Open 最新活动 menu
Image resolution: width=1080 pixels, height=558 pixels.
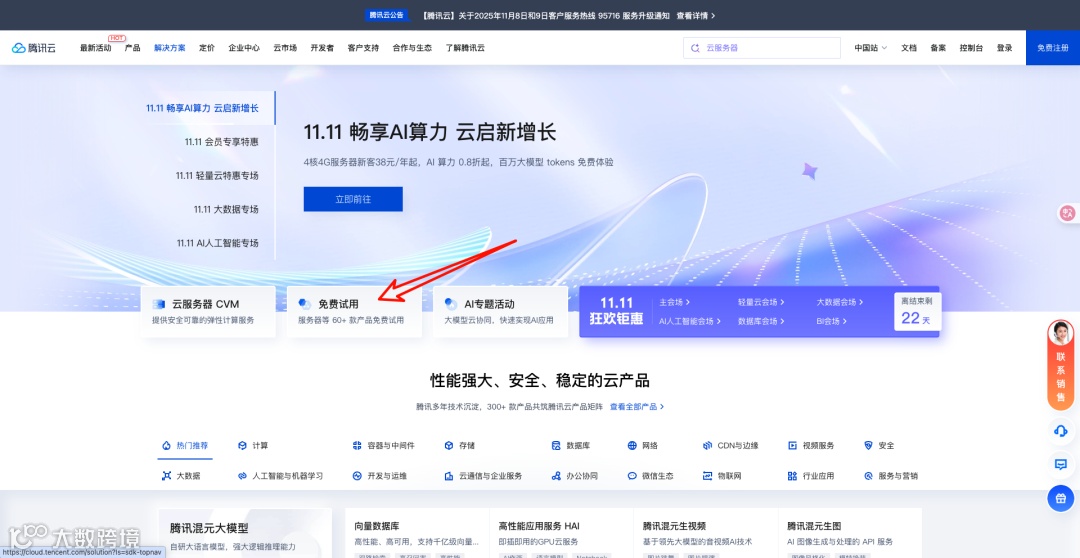[96, 48]
